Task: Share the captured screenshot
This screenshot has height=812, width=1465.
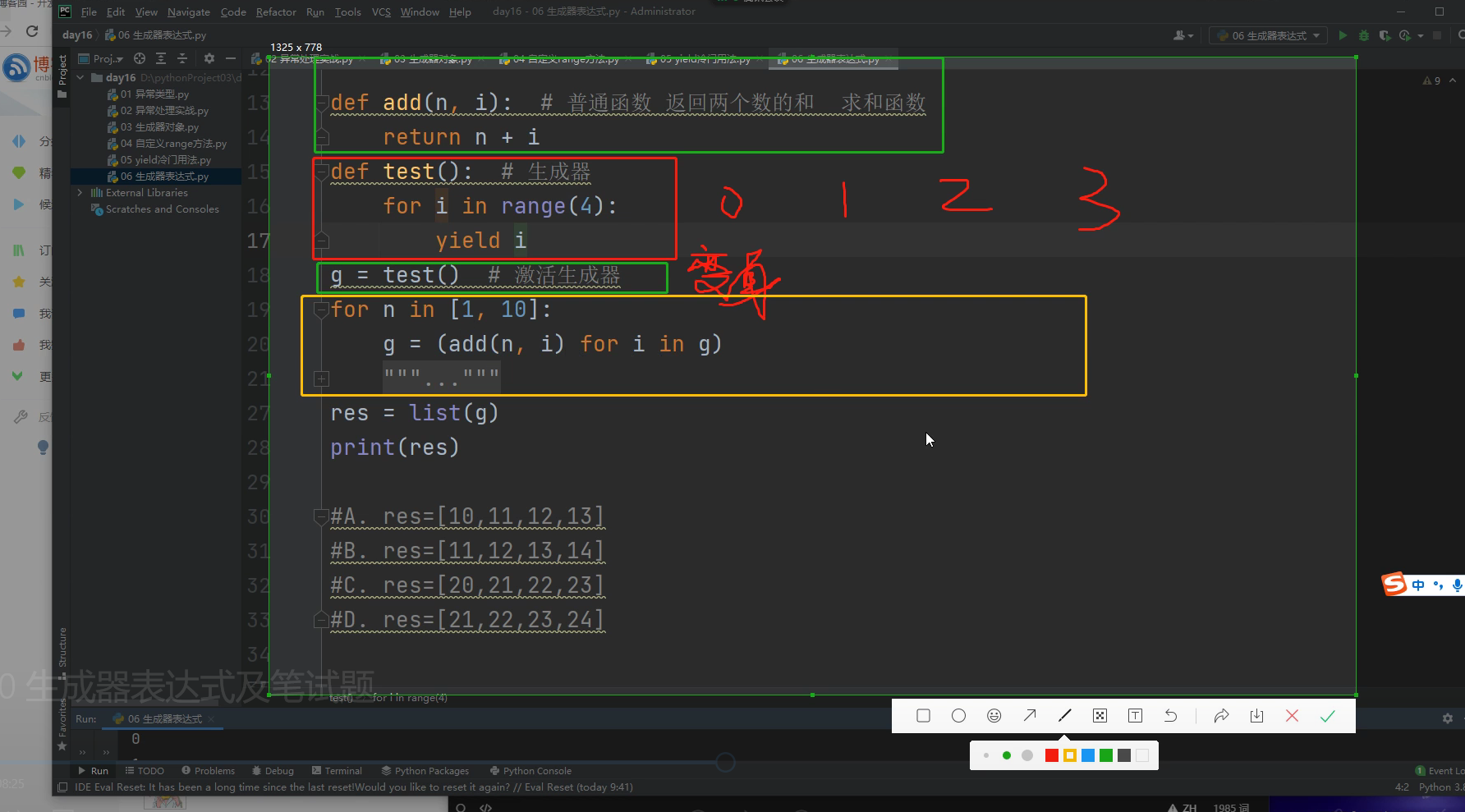Action: 1221,716
